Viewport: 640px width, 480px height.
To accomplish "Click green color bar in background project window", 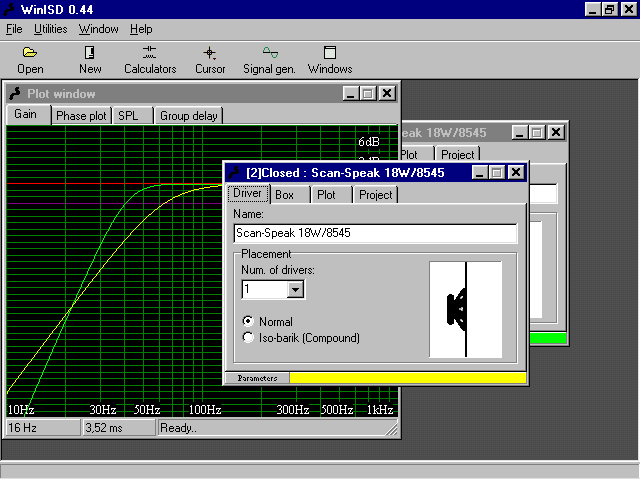I will [548, 338].
